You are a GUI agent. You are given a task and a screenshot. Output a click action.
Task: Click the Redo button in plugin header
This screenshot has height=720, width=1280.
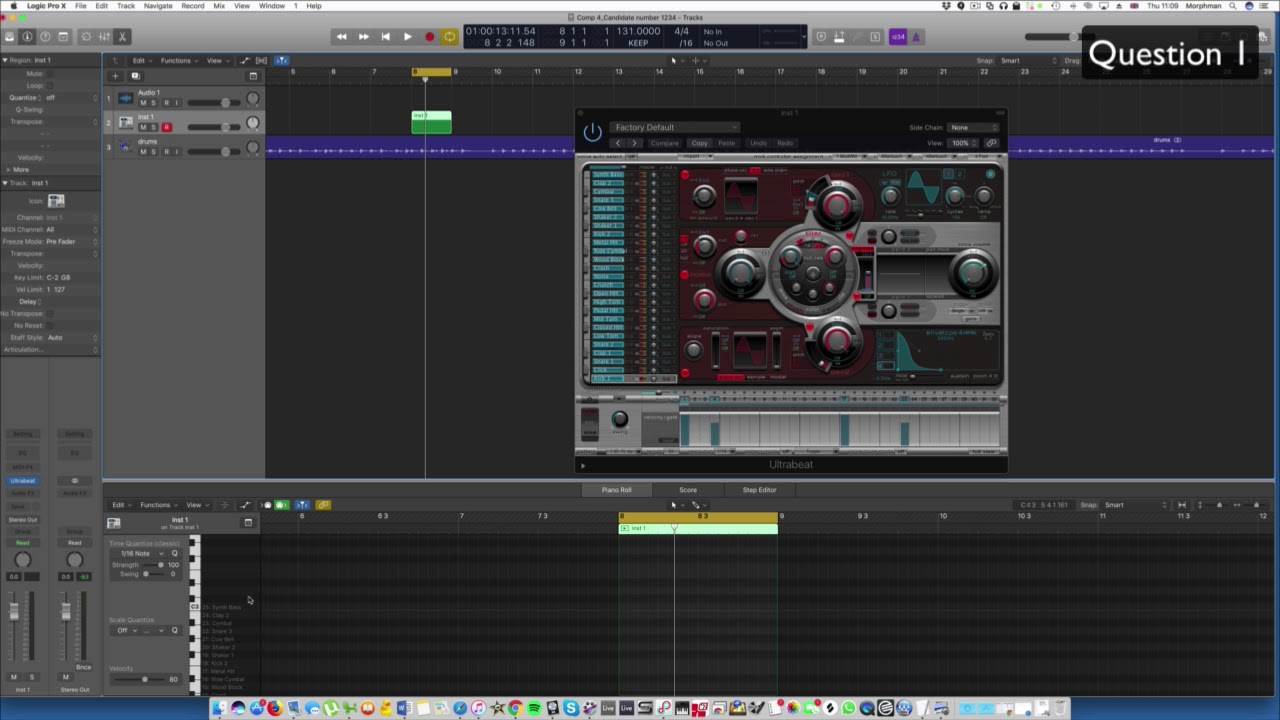point(785,143)
